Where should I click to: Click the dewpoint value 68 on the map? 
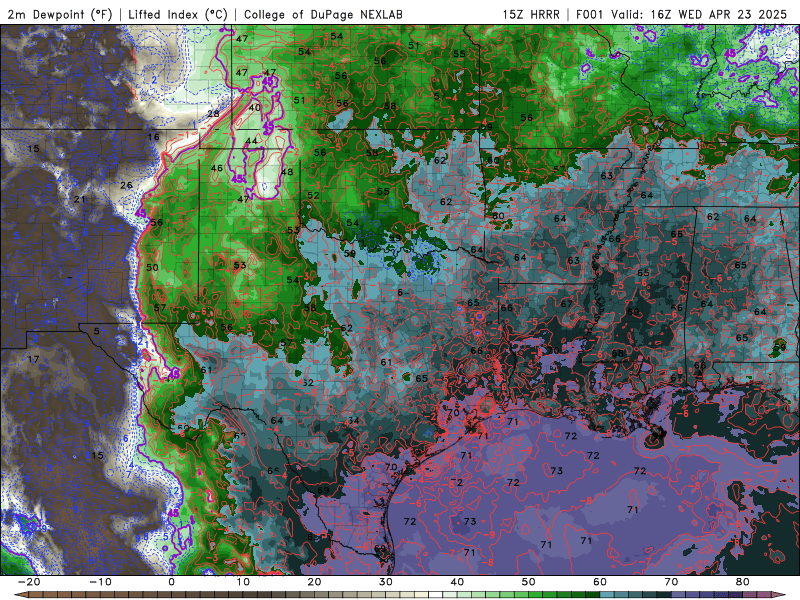click(617, 353)
